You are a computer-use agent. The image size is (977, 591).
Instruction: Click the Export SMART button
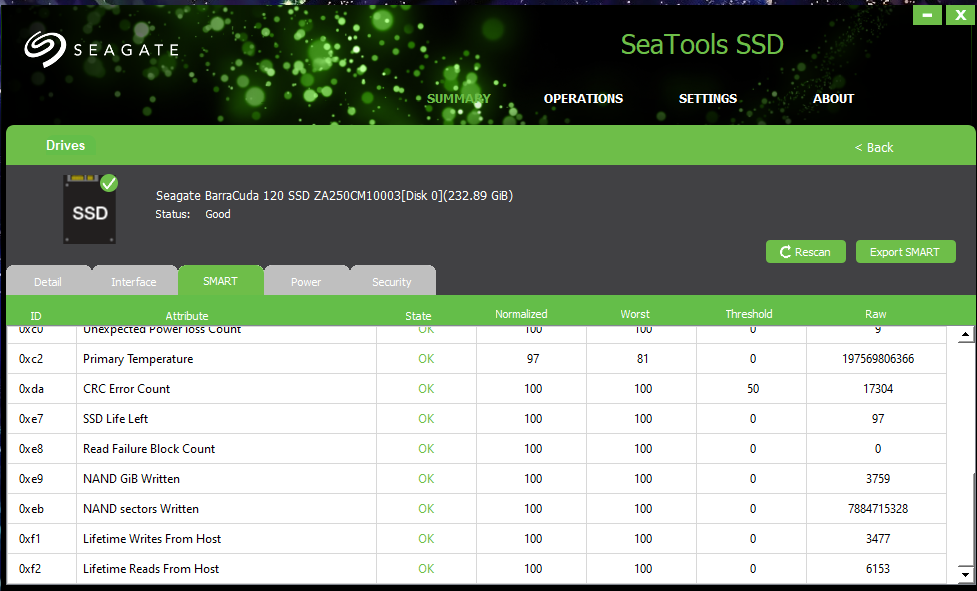[905, 252]
